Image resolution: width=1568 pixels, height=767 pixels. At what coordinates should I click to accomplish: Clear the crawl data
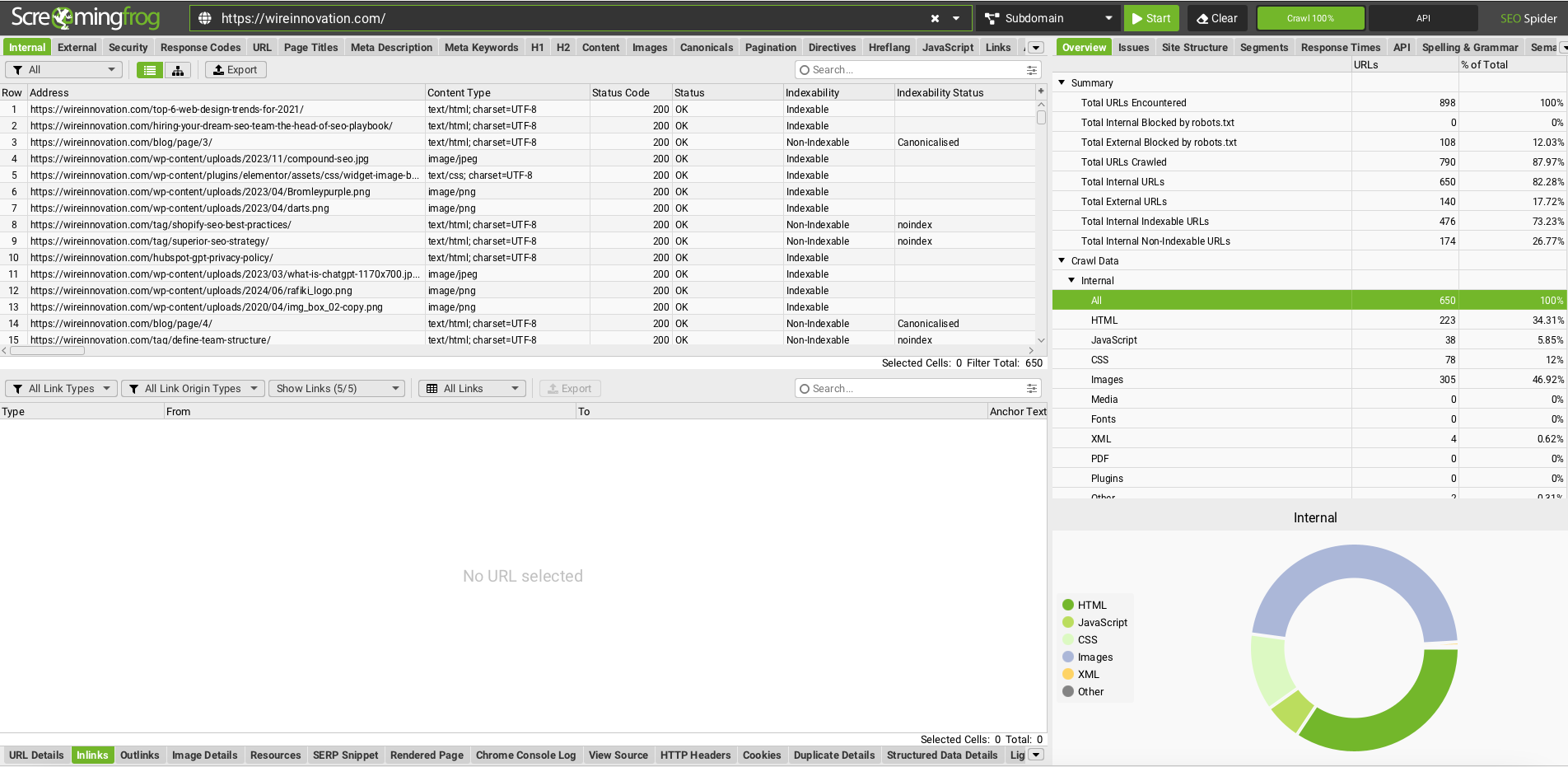coord(1216,18)
